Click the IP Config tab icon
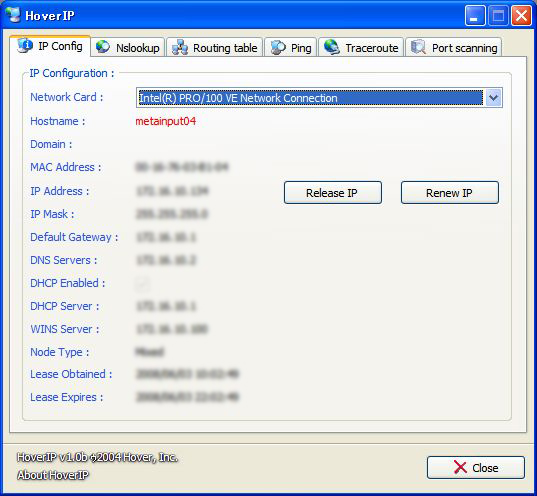The image size is (537, 496). coord(25,46)
